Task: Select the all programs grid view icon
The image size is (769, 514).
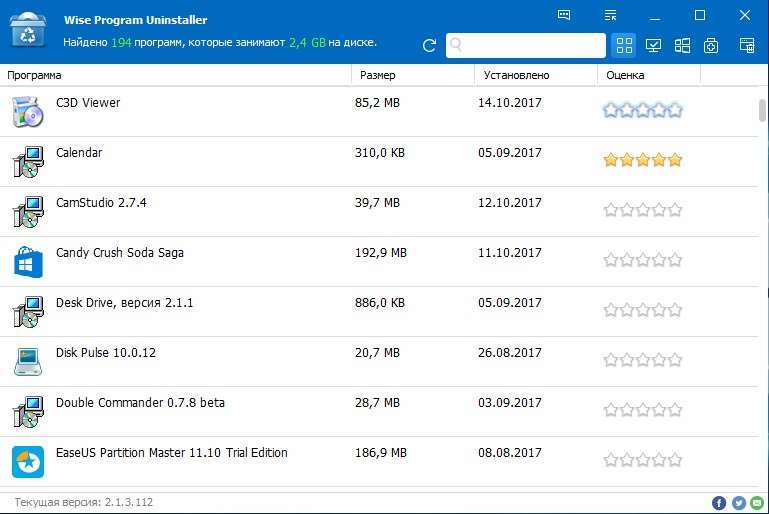Action: (x=624, y=46)
